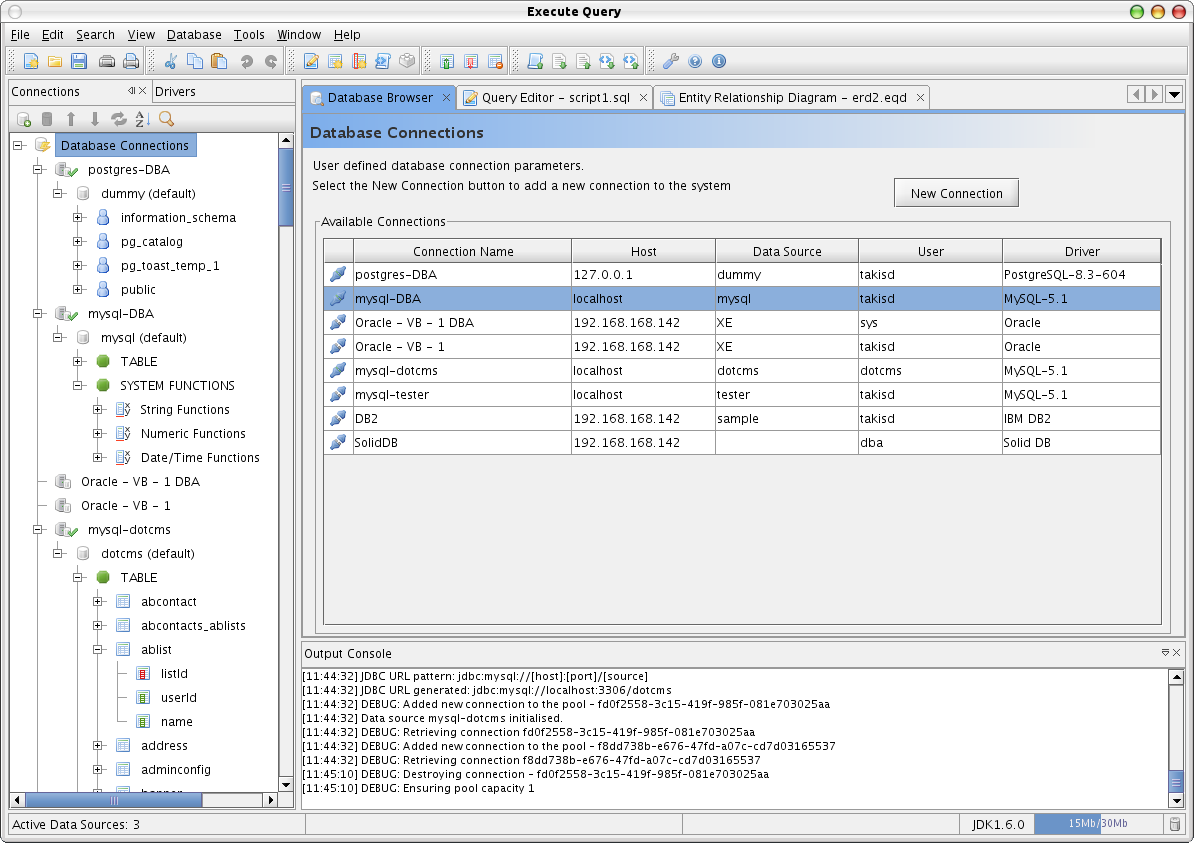Click the trash can garbage collection icon

[1175, 824]
